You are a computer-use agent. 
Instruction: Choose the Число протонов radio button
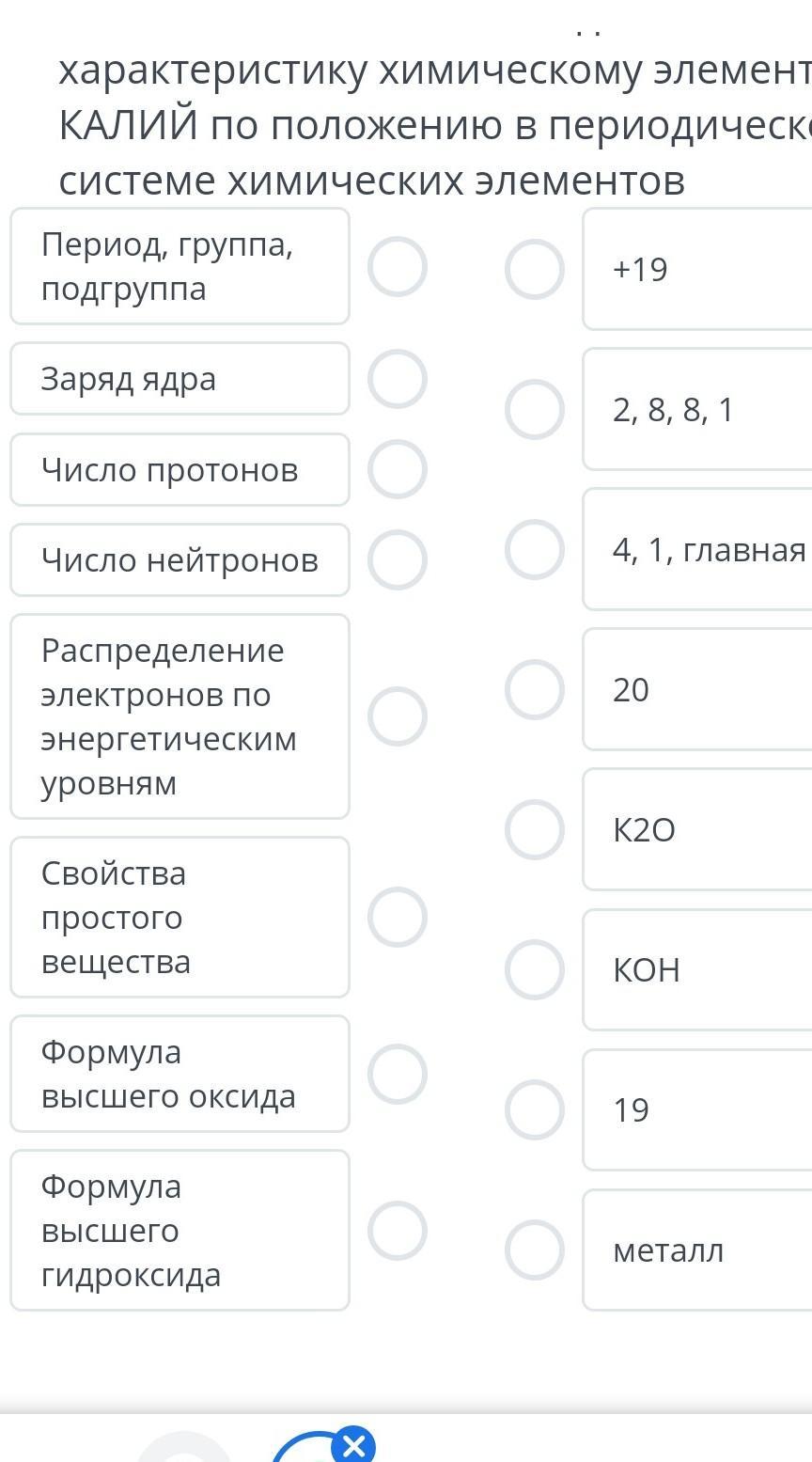click(397, 469)
